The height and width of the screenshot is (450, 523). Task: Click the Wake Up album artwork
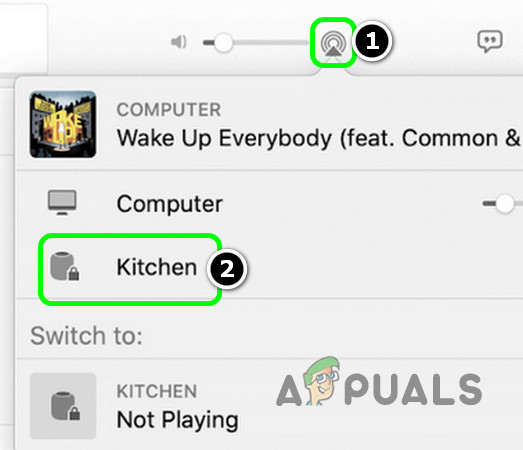63,124
